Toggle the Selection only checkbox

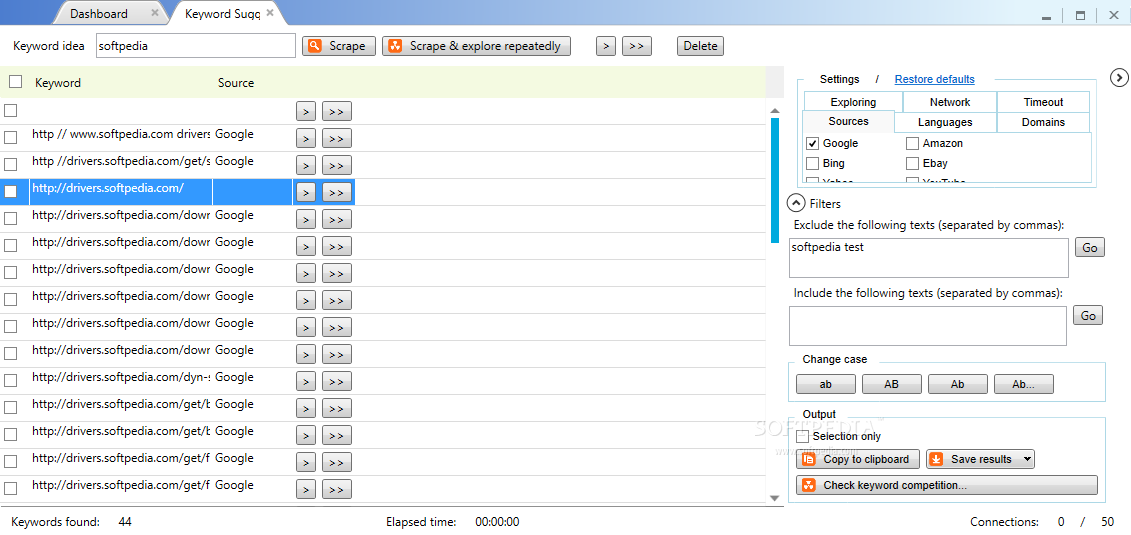pyautogui.click(x=802, y=436)
